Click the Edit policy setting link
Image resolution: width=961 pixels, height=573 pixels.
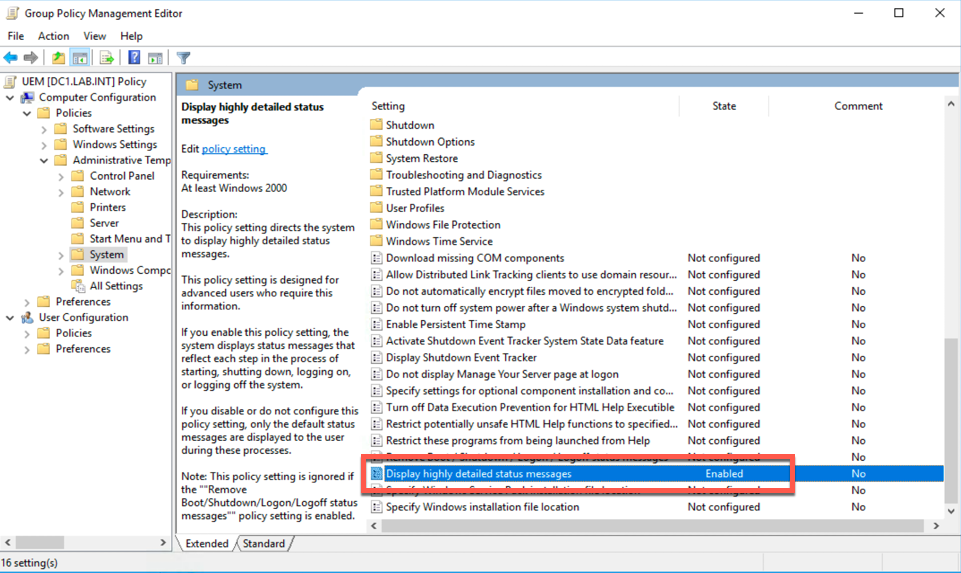[234, 149]
